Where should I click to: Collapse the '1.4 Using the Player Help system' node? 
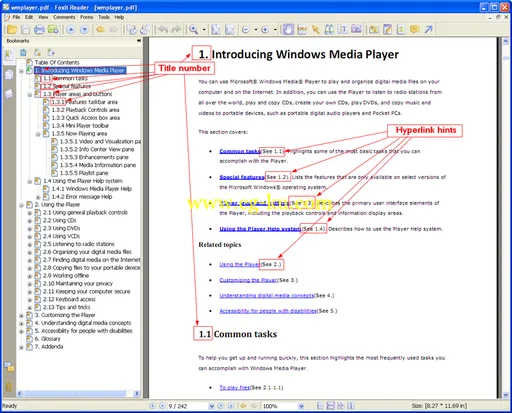pos(30,181)
